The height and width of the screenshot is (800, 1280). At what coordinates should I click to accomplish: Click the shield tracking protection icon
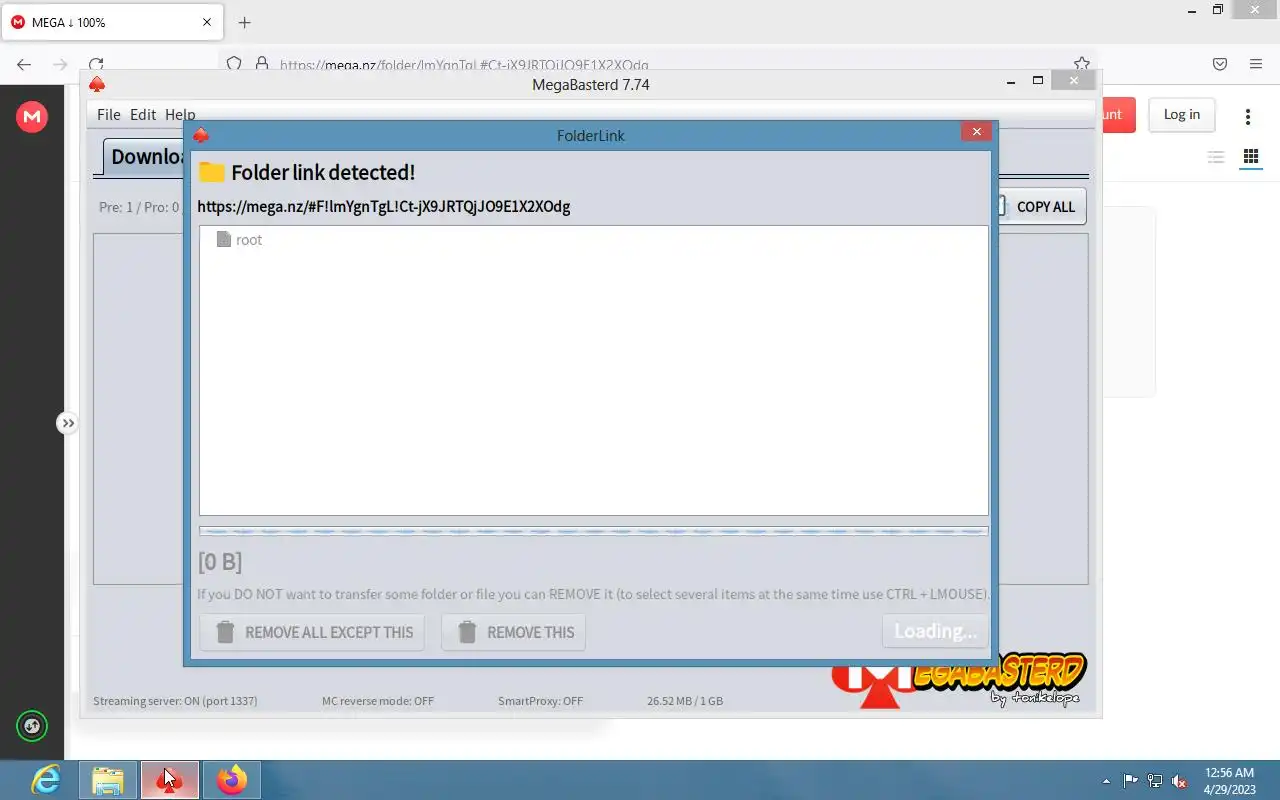click(234, 64)
